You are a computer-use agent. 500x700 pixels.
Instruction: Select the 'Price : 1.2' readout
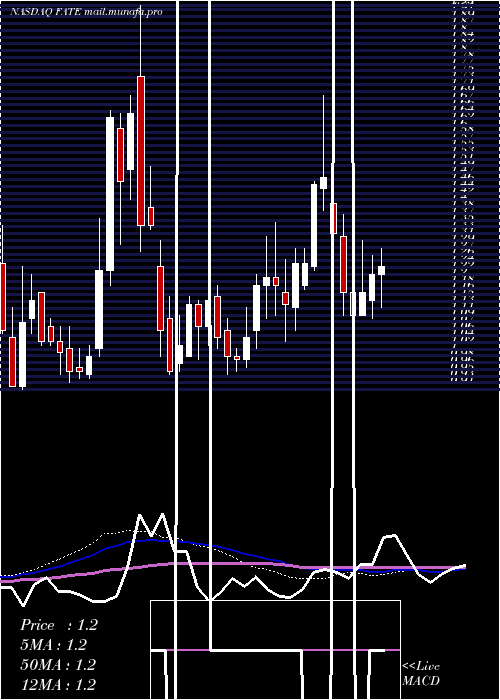[x=58, y=625]
